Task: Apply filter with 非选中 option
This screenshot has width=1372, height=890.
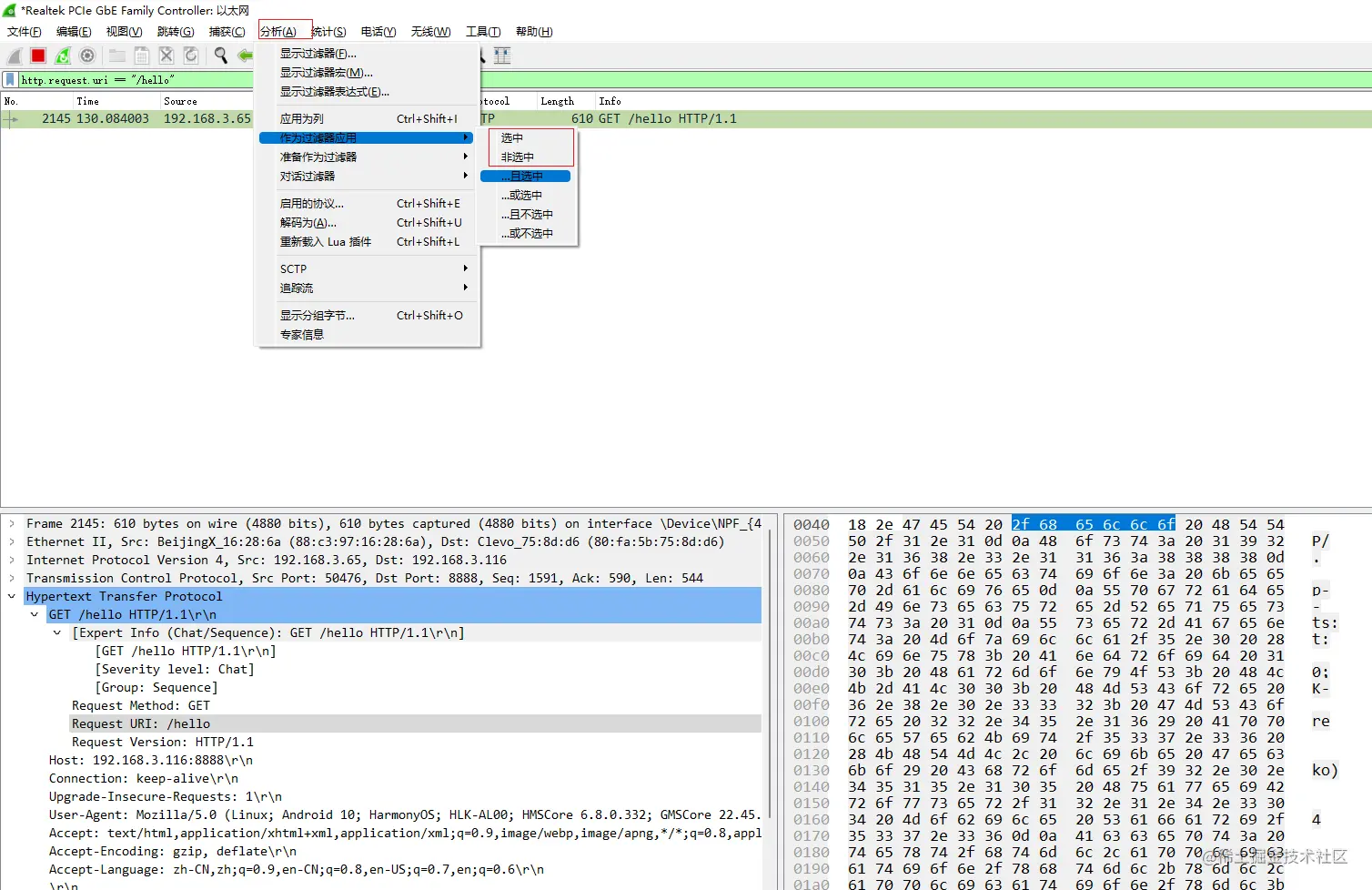Action: coord(528,157)
